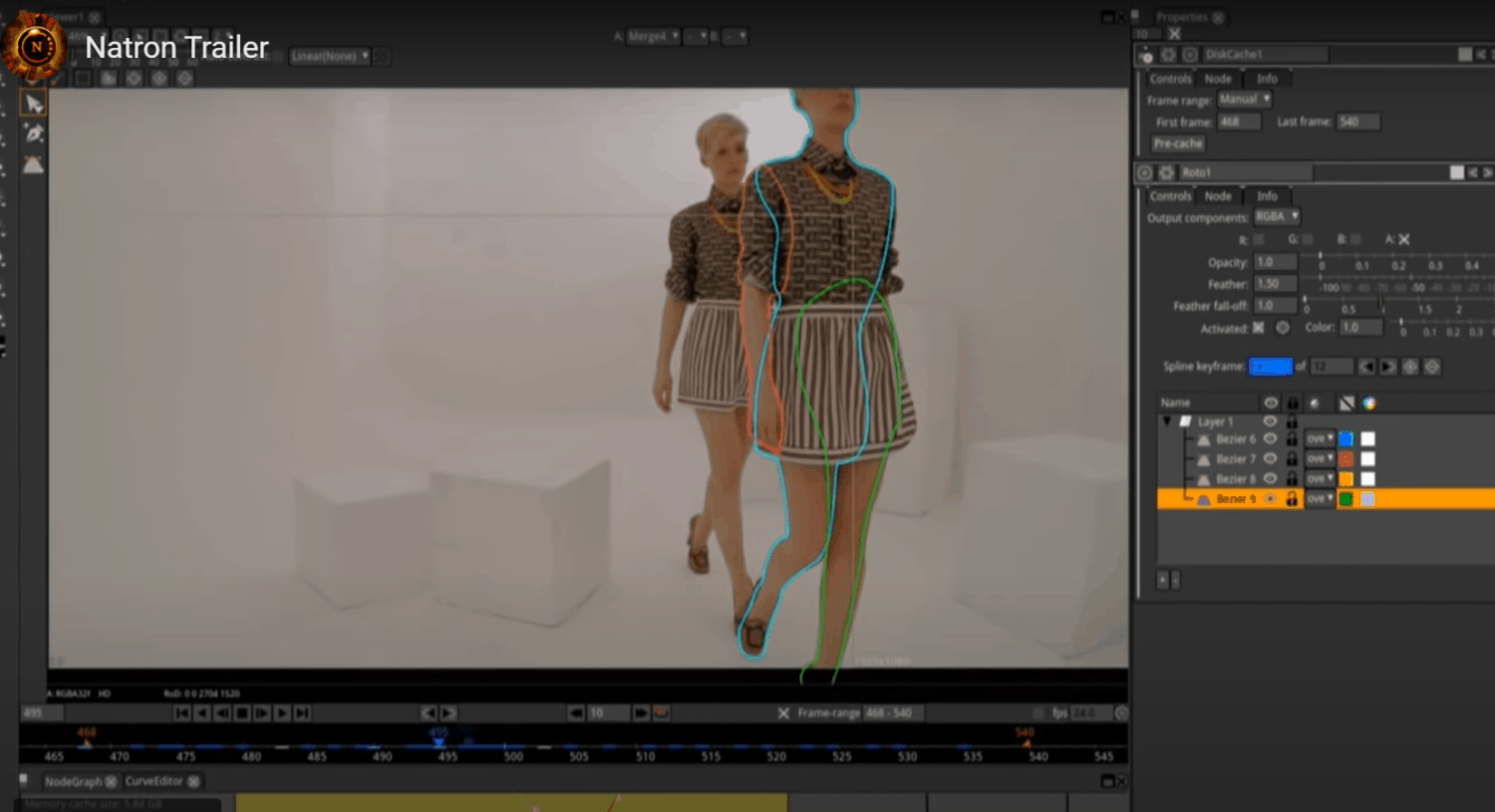Toggle the blue channel B checkbox
Screen dimensions: 1495x812
click(x=1355, y=239)
